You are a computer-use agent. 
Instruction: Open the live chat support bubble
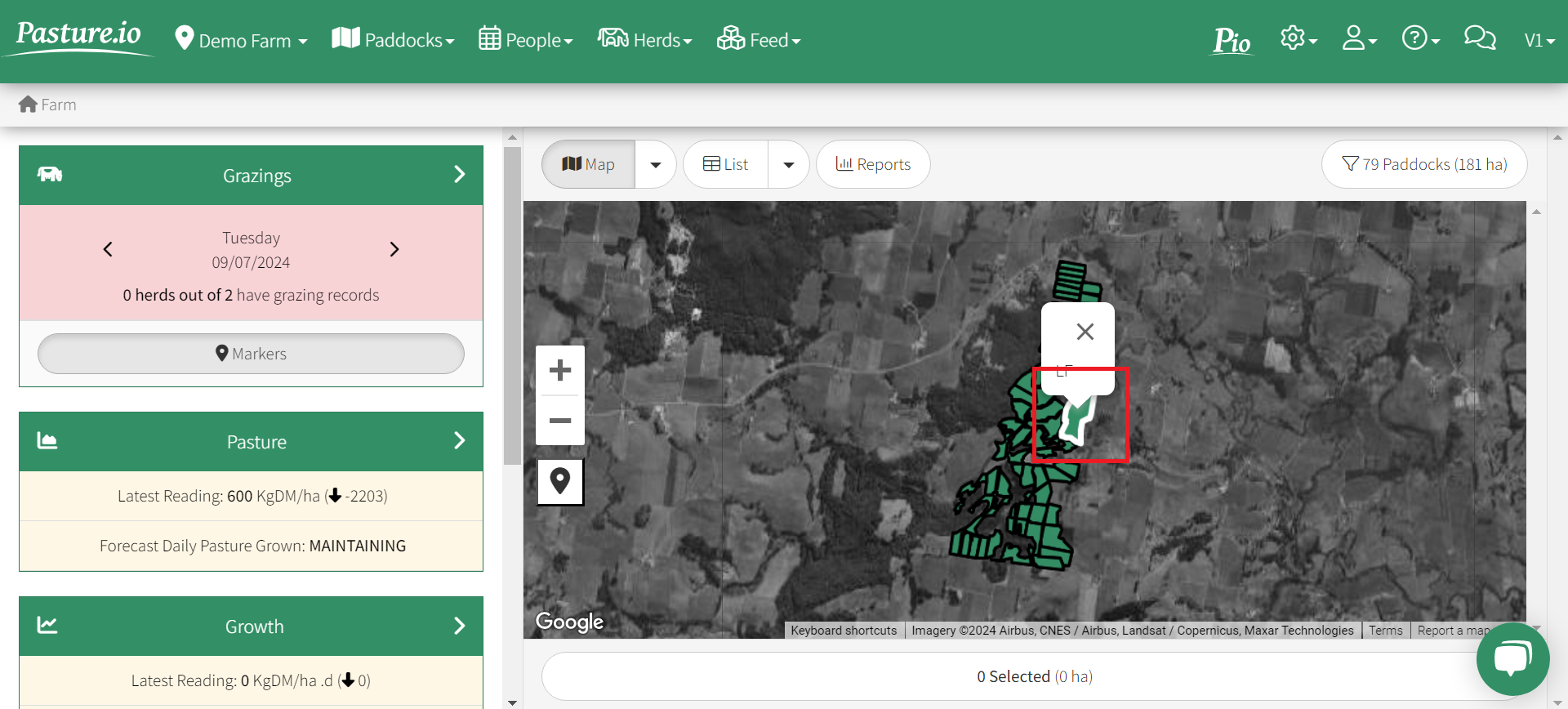pos(1512,658)
